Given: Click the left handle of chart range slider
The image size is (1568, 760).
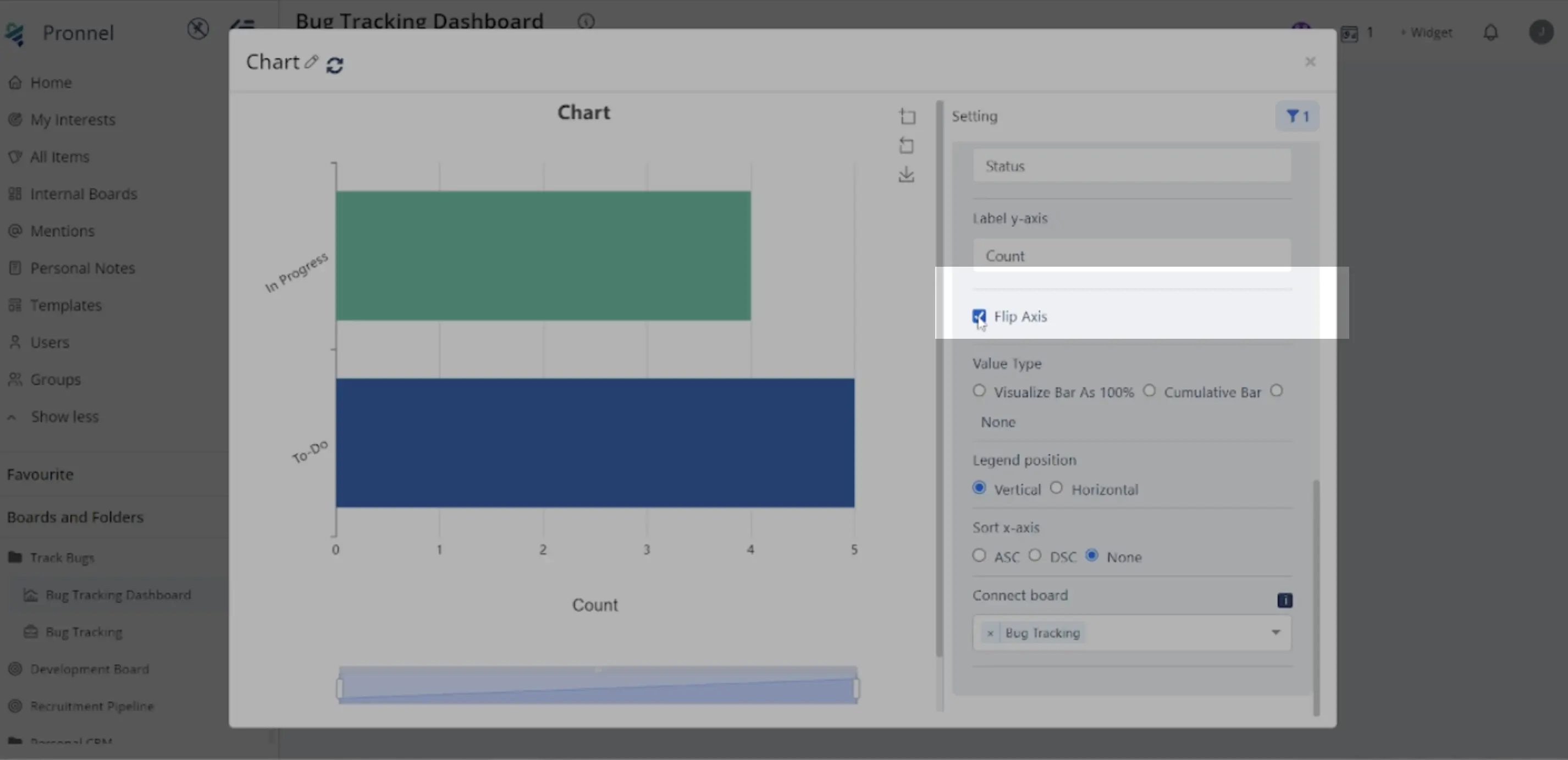Looking at the screenshot, I should [340, 688].
